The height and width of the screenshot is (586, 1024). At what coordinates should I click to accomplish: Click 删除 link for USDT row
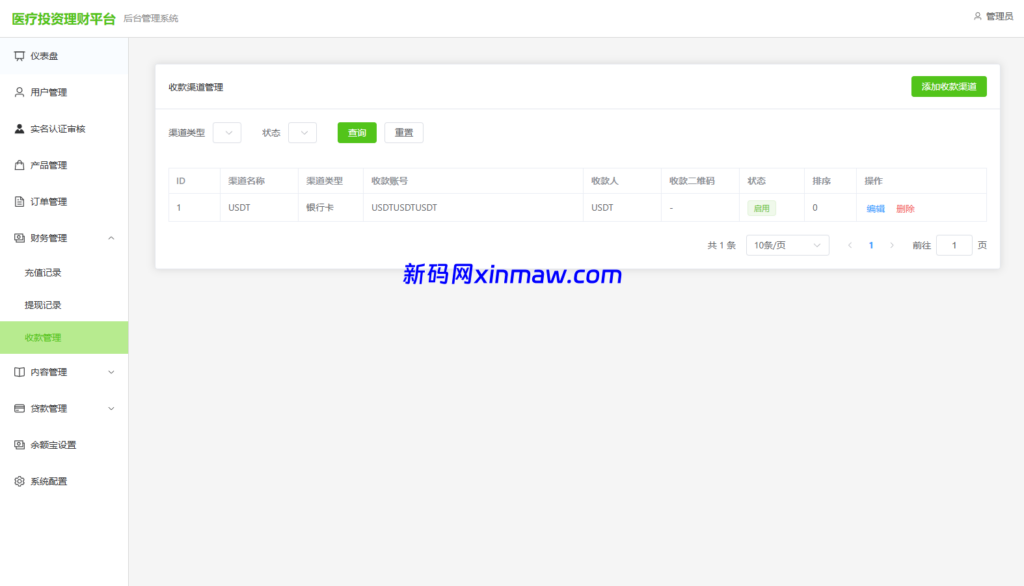click(905, 208)
